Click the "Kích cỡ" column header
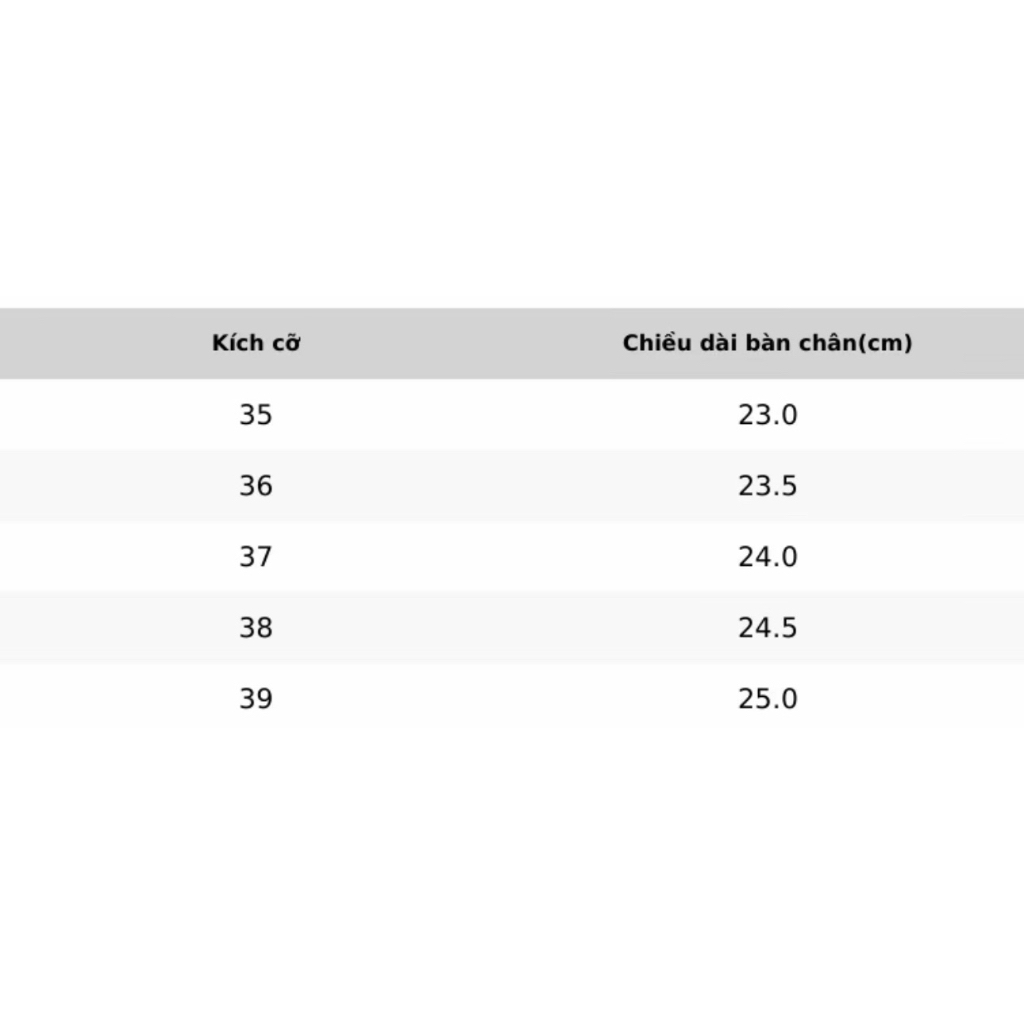The height and width of the screenshot is (1024, 1024). [x=256, y=343]
